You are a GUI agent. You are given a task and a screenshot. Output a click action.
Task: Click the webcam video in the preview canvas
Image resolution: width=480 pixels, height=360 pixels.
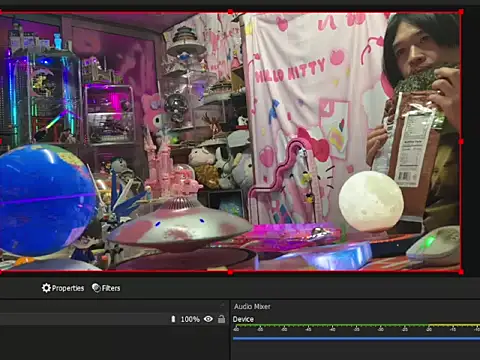coord(230,142)
